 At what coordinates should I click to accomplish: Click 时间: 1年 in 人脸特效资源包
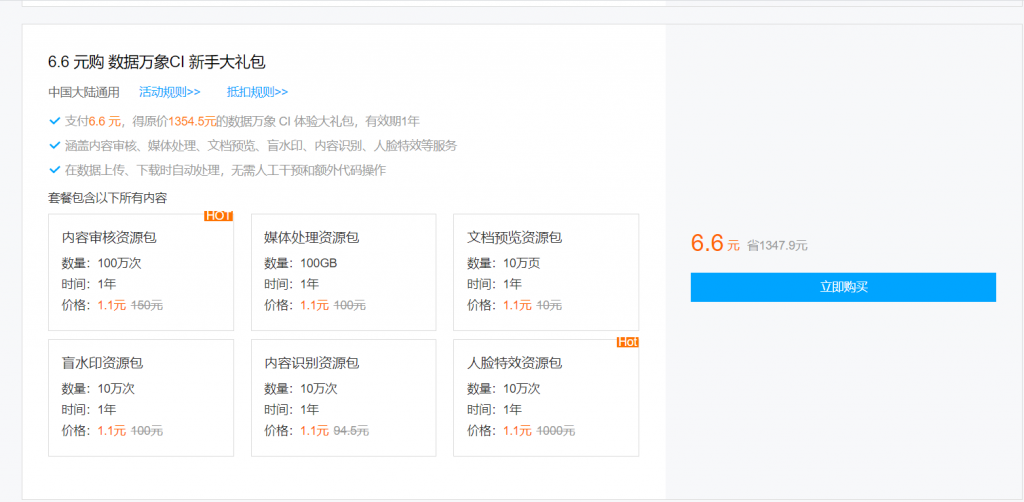[x=494, y=410]
